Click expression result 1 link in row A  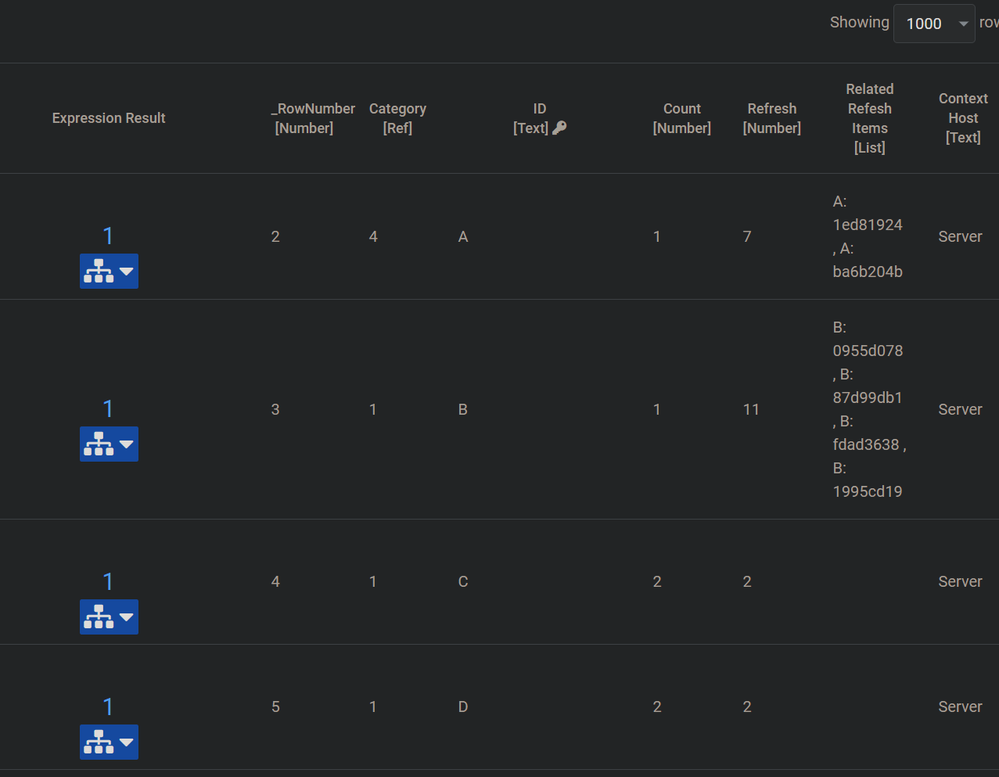pos(108,236)
